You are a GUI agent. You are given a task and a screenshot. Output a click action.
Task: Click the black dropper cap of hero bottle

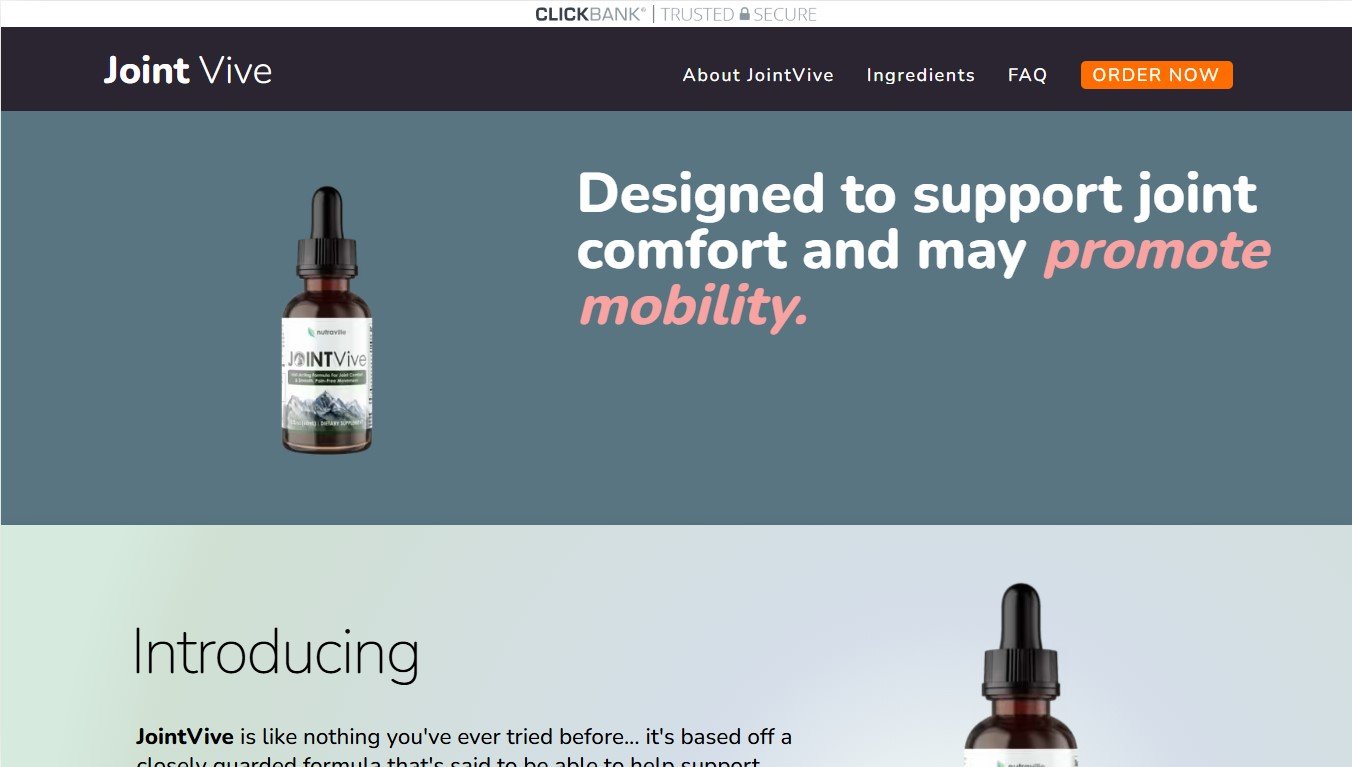pos(327,232)
